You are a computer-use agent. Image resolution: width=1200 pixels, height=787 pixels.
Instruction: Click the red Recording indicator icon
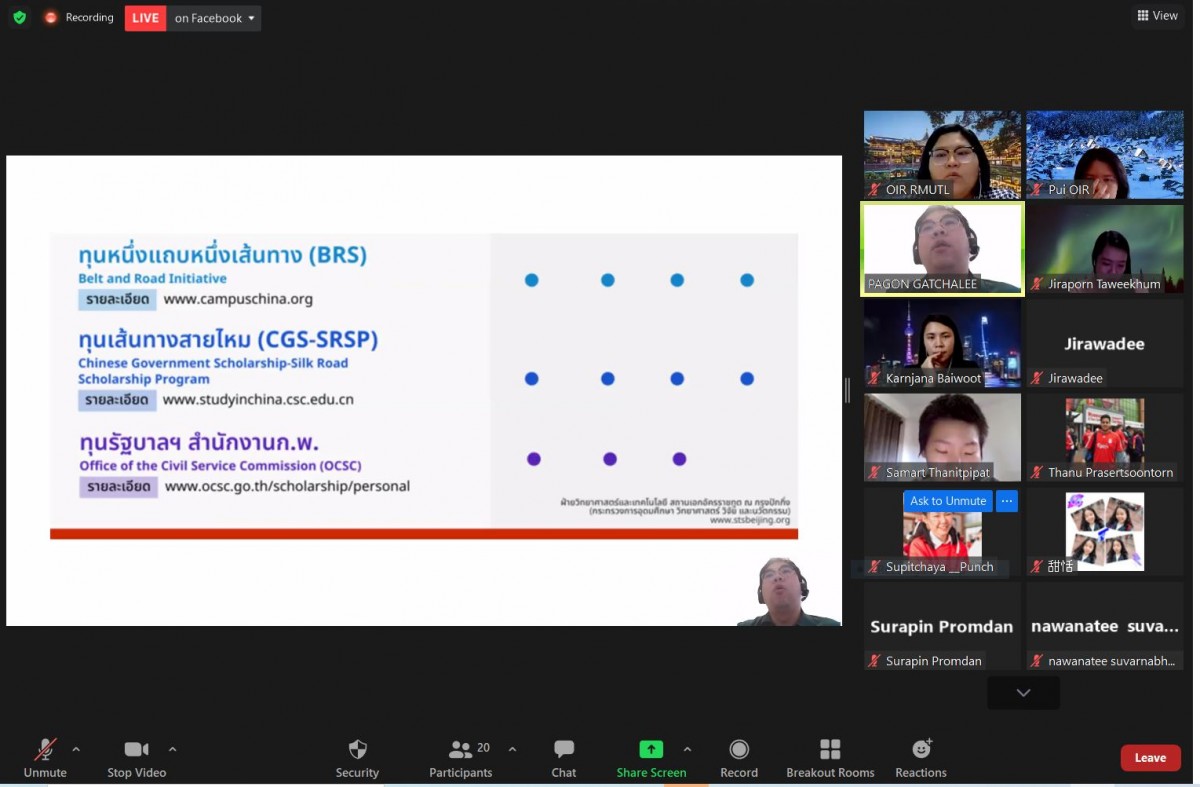[x=50, y=18]
